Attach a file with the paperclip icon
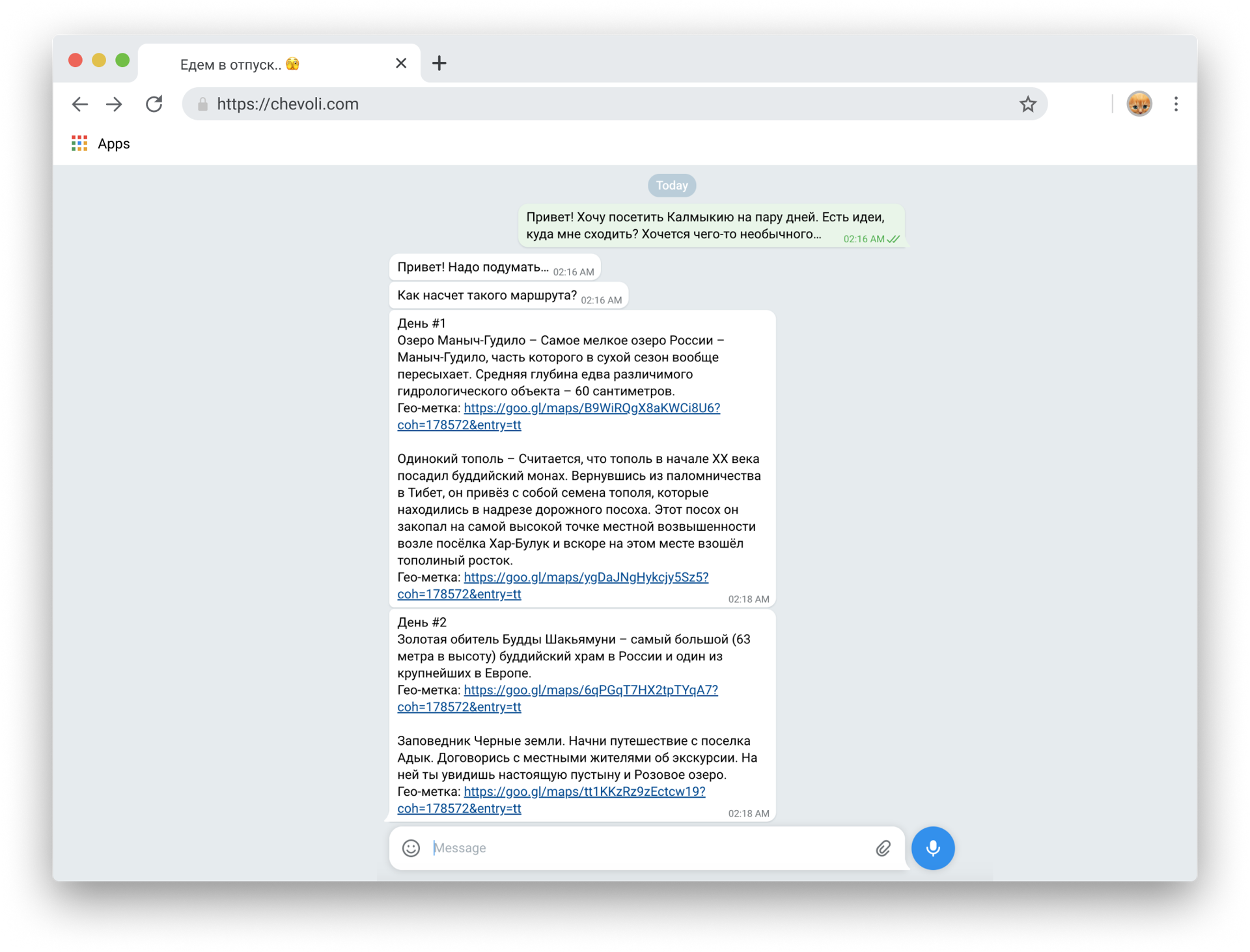Image resolution: width=1250 pixels, height=952 pixels. coord(883,848)
